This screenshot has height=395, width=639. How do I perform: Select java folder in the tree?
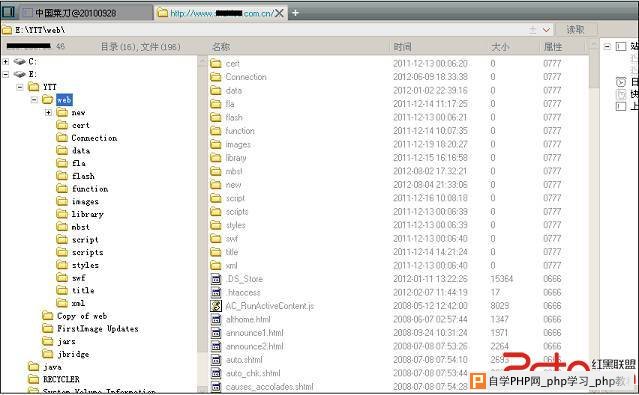pos(53,367)
